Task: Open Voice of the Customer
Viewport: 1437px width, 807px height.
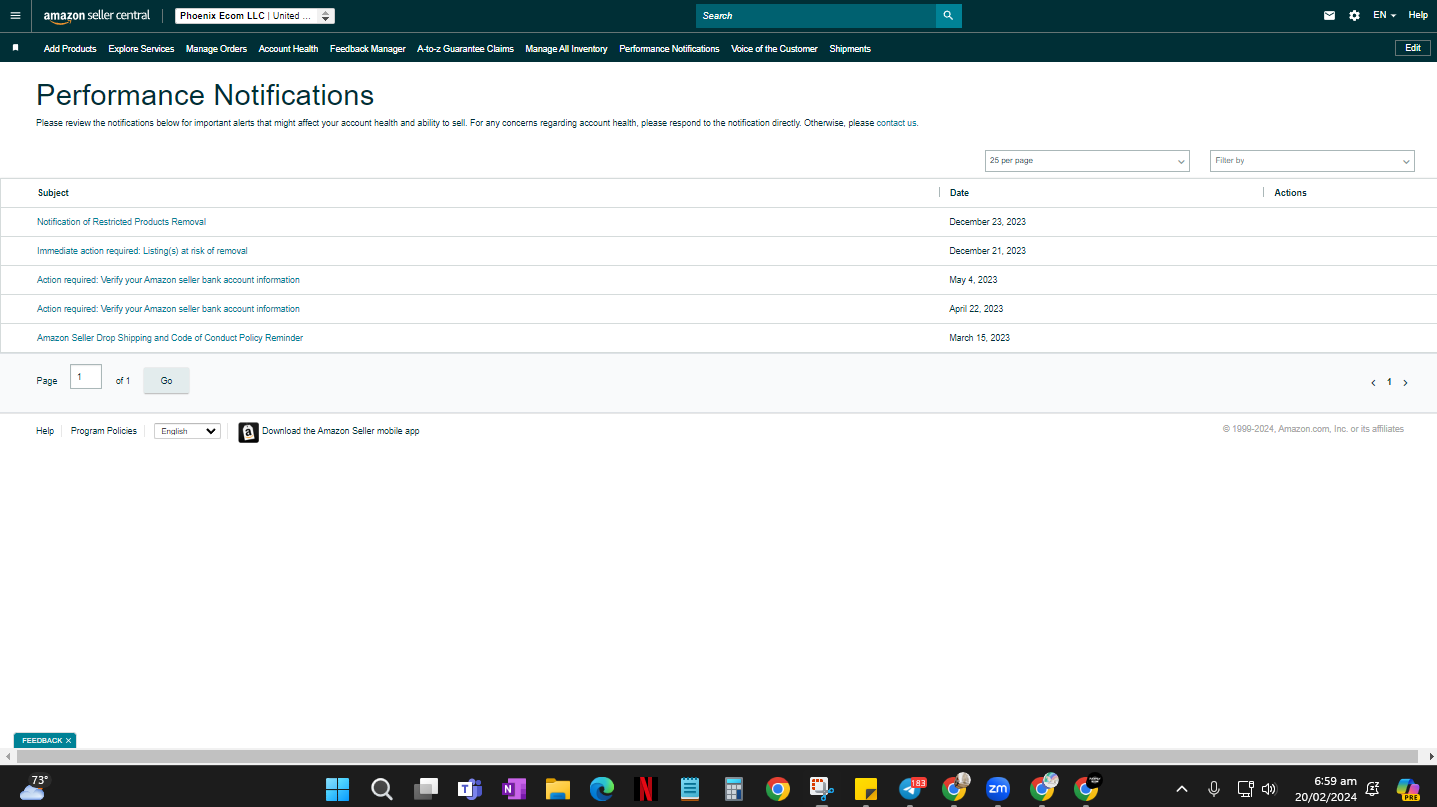Action: click(774, 49)
